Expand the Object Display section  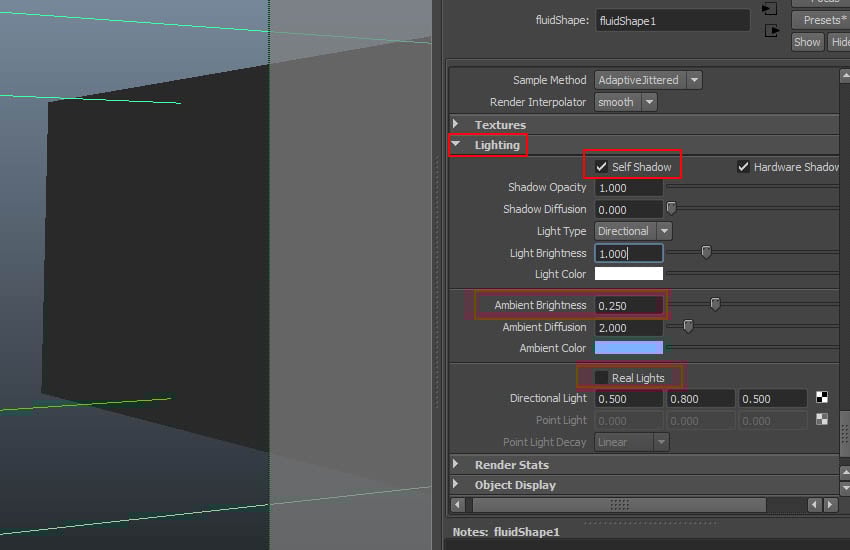(x=456, y=484)
